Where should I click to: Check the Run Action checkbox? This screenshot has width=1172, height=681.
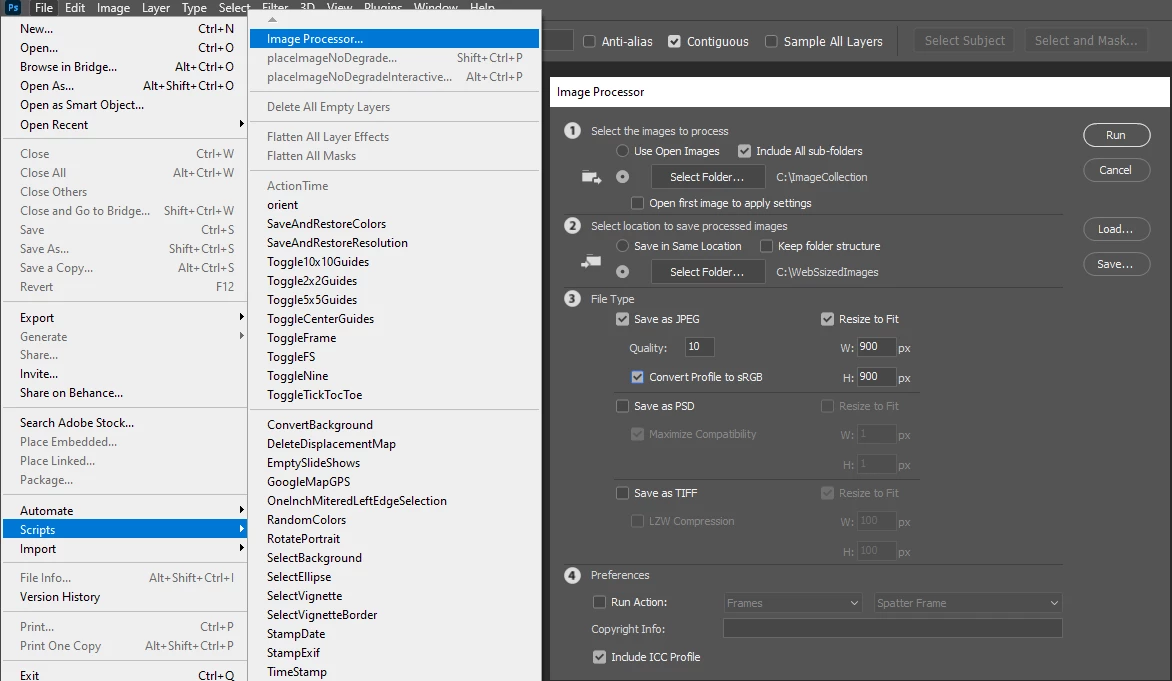(599, 602)
